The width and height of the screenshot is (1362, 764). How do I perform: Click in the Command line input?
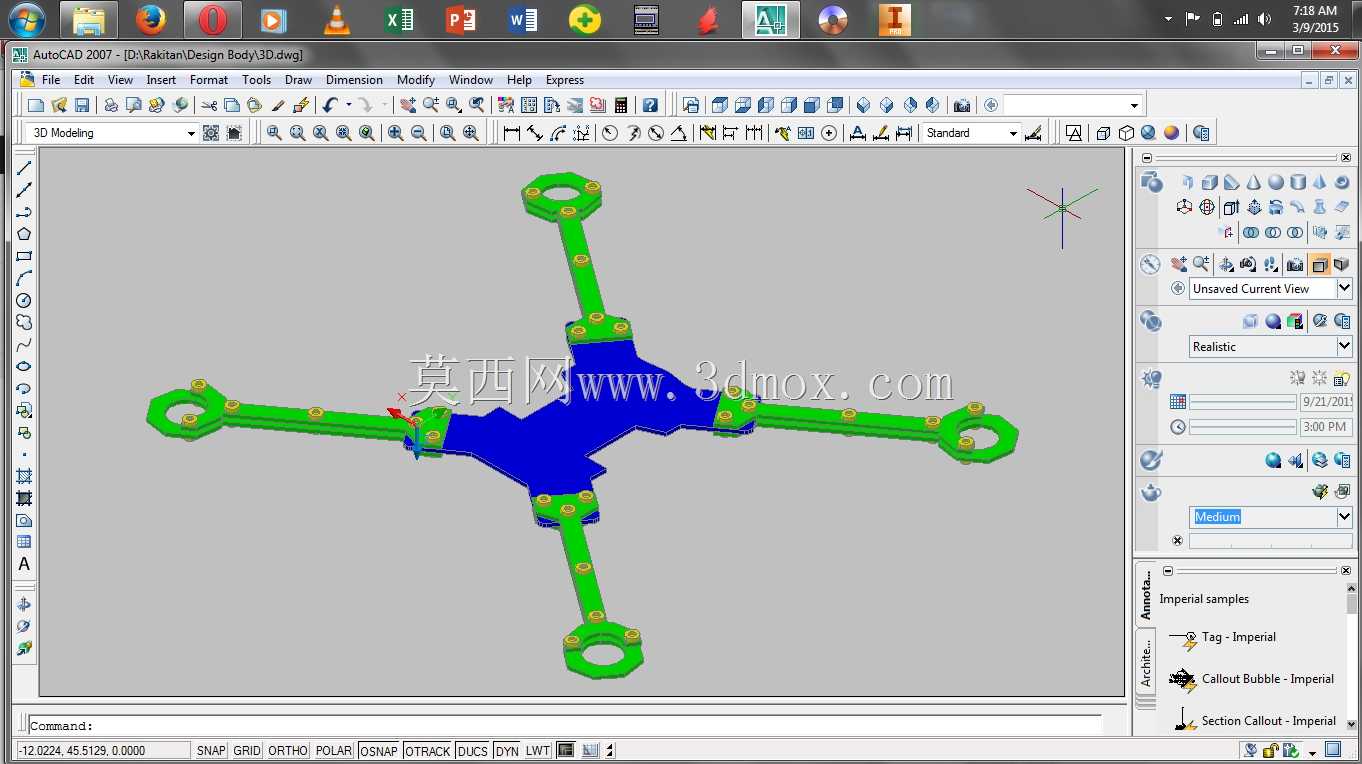click(x=565, y=726)
